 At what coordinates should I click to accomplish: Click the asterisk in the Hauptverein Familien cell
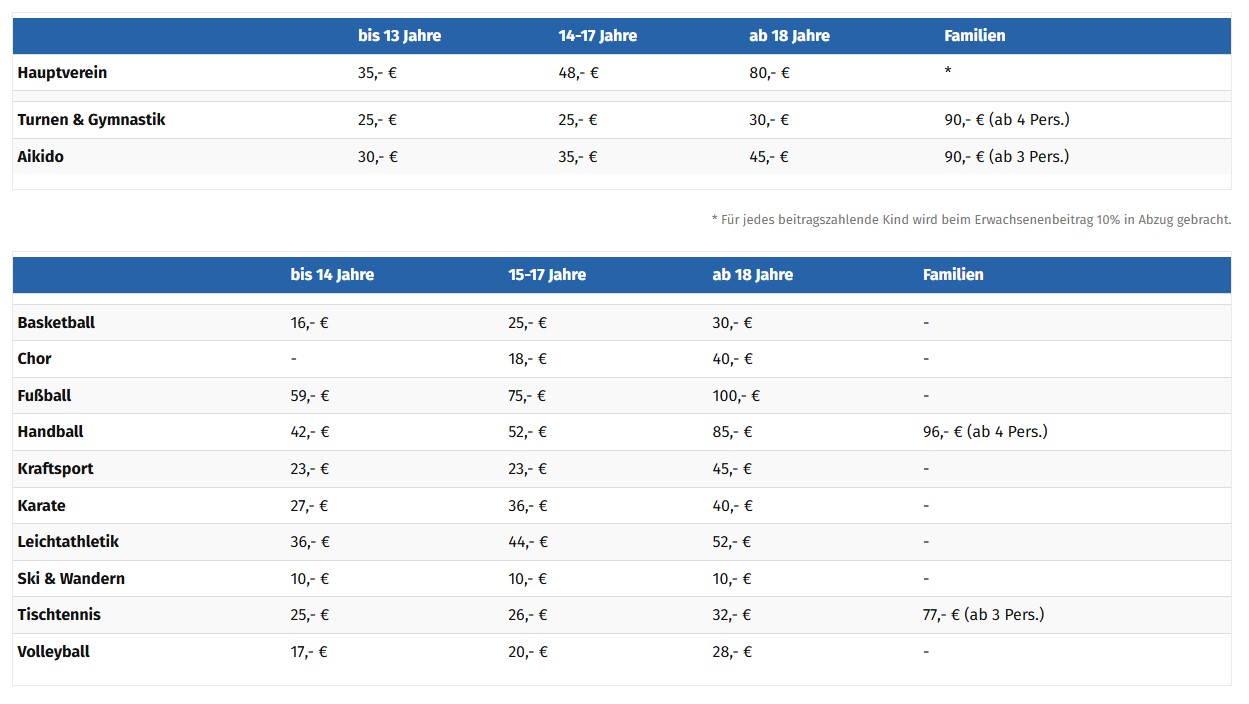[x=947, y=73]
